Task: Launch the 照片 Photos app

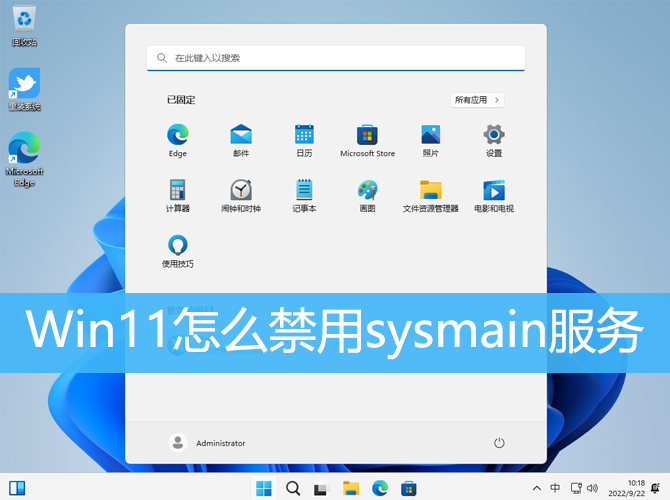Action: tap(430, 135)
